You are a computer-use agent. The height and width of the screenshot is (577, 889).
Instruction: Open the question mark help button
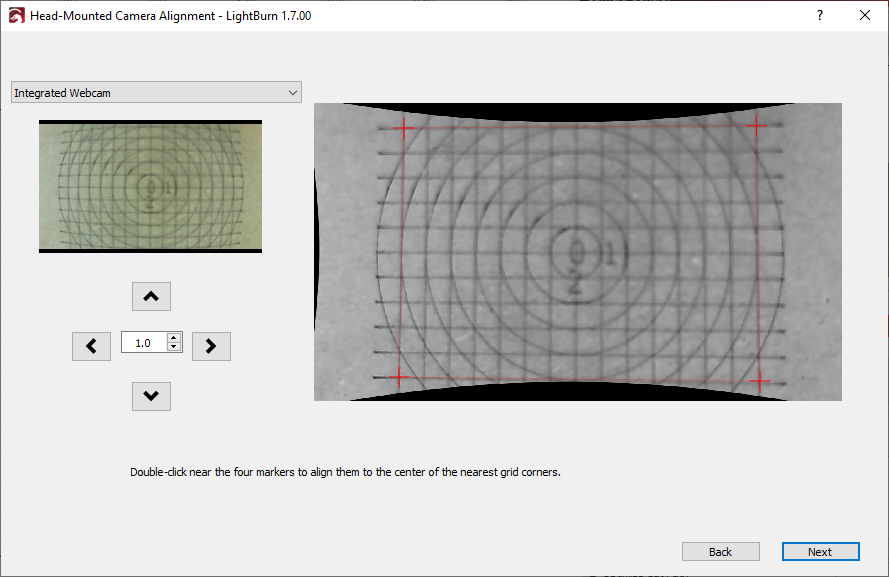[819, 15]
